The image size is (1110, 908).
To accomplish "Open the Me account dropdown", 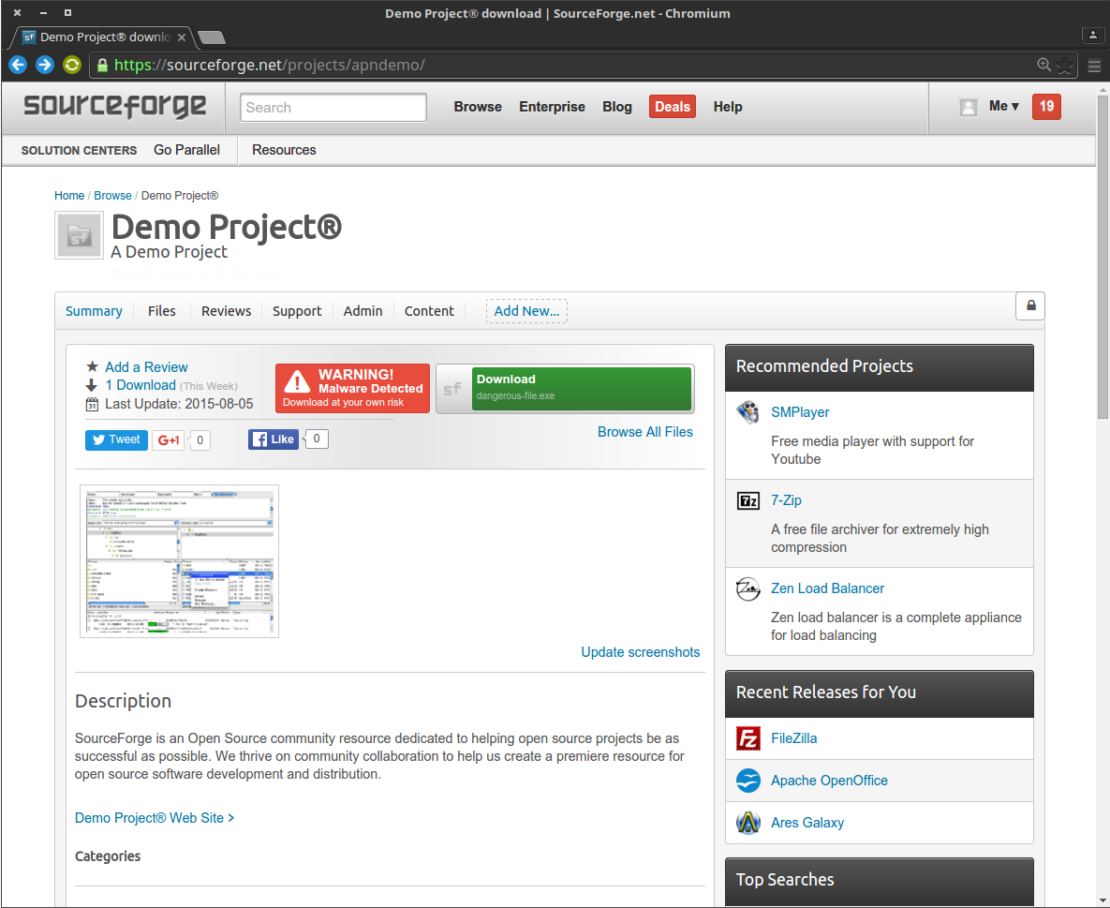I will point(998,105).
